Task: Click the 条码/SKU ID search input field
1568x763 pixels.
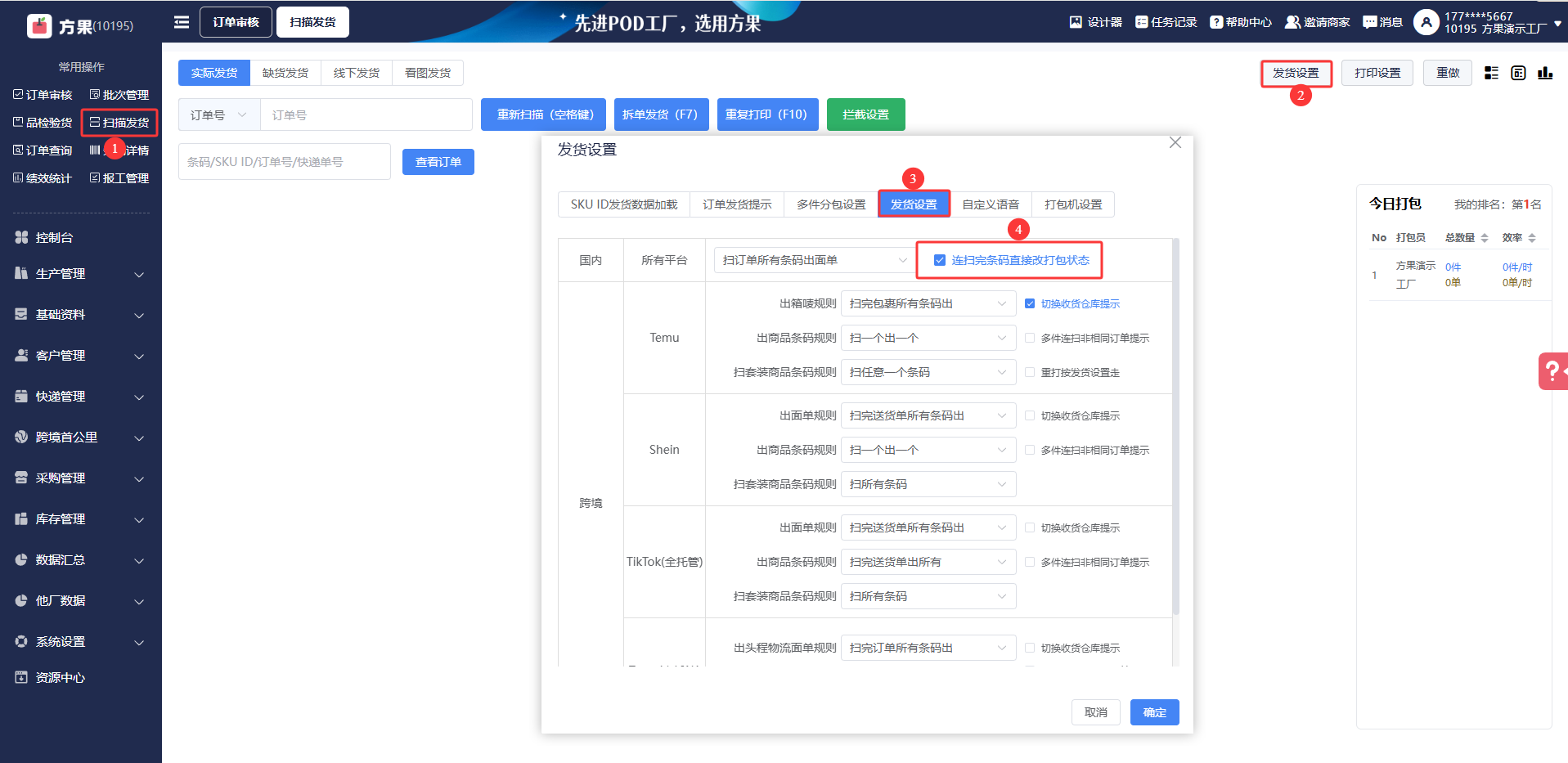Action: (284, 162)
